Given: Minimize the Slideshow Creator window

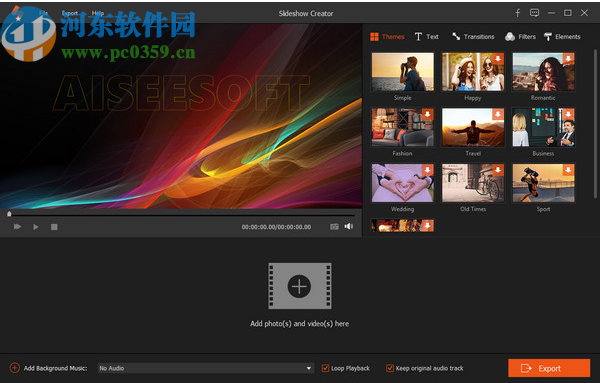Looking at the screenshot, I should tap(551, 13).
